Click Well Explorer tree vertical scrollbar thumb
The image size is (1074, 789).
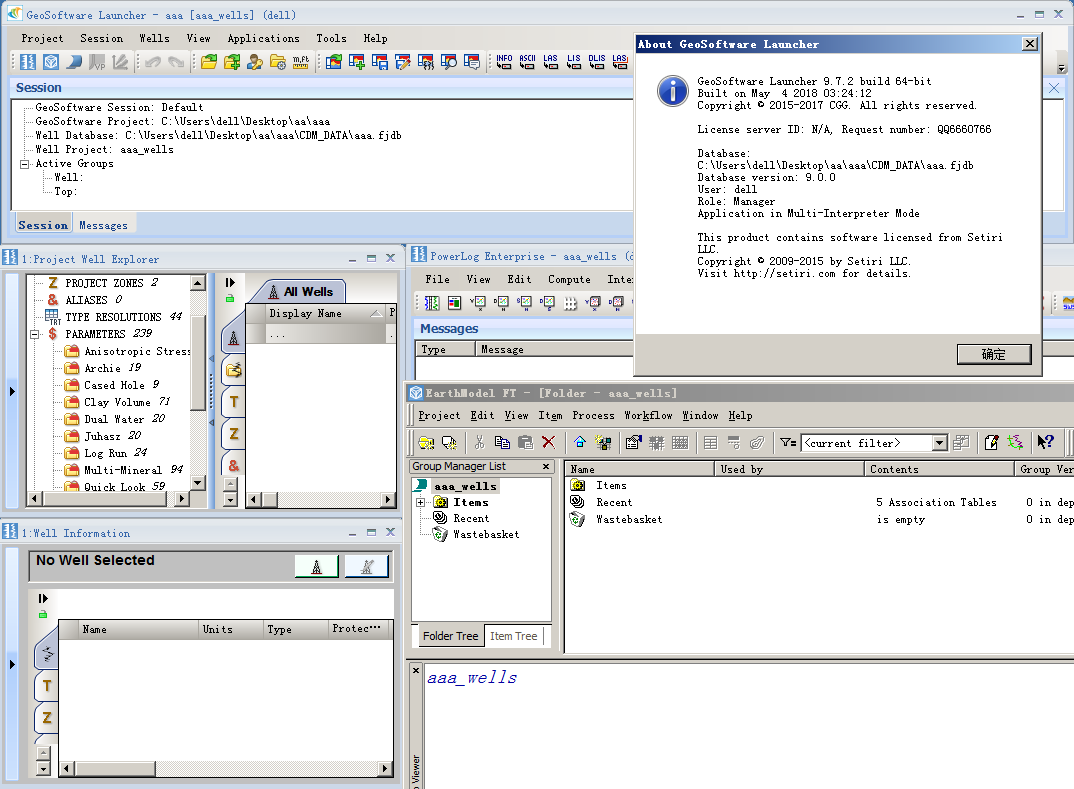click(x=198, y=362)
